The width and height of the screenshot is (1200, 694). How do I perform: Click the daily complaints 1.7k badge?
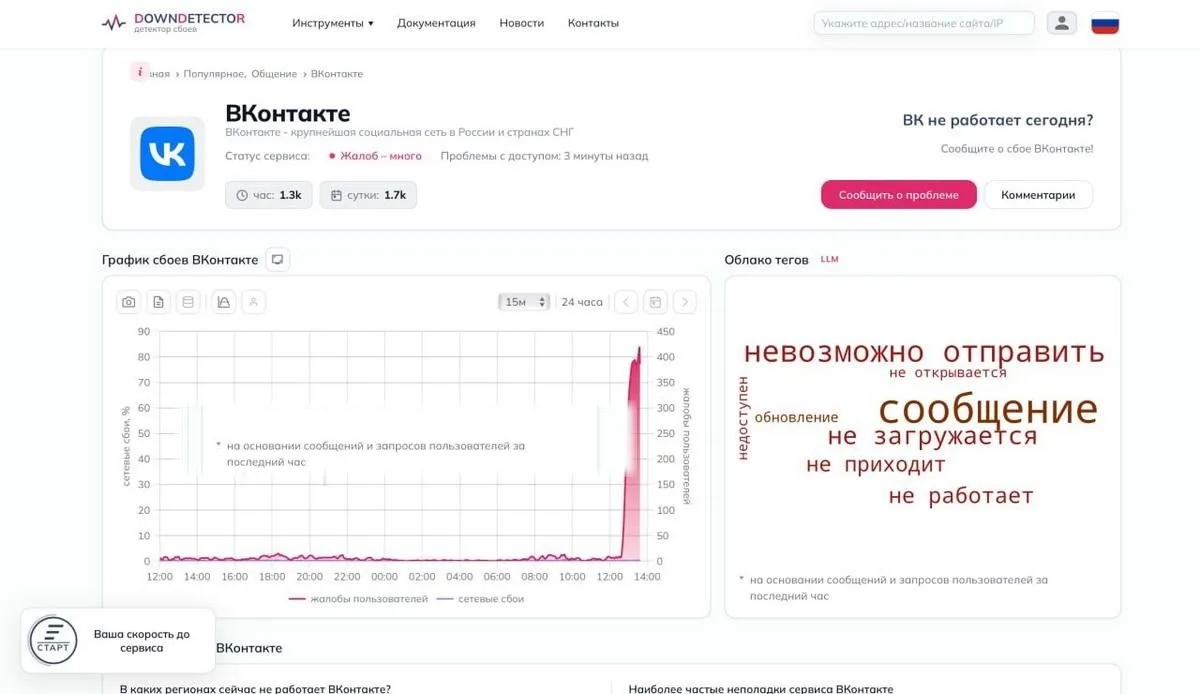point(368,195)
